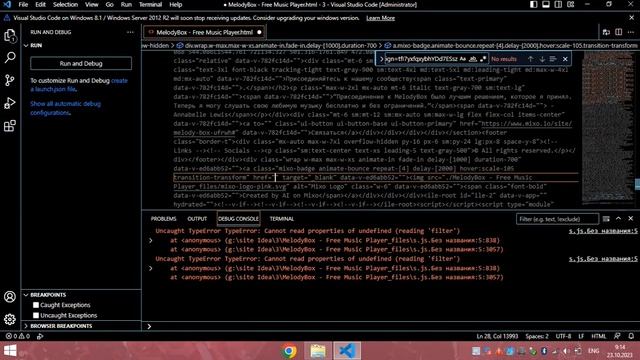Select the DEBUG CONSOLE tab
Viewport: 640px width, 360px height.
(238, 219)
